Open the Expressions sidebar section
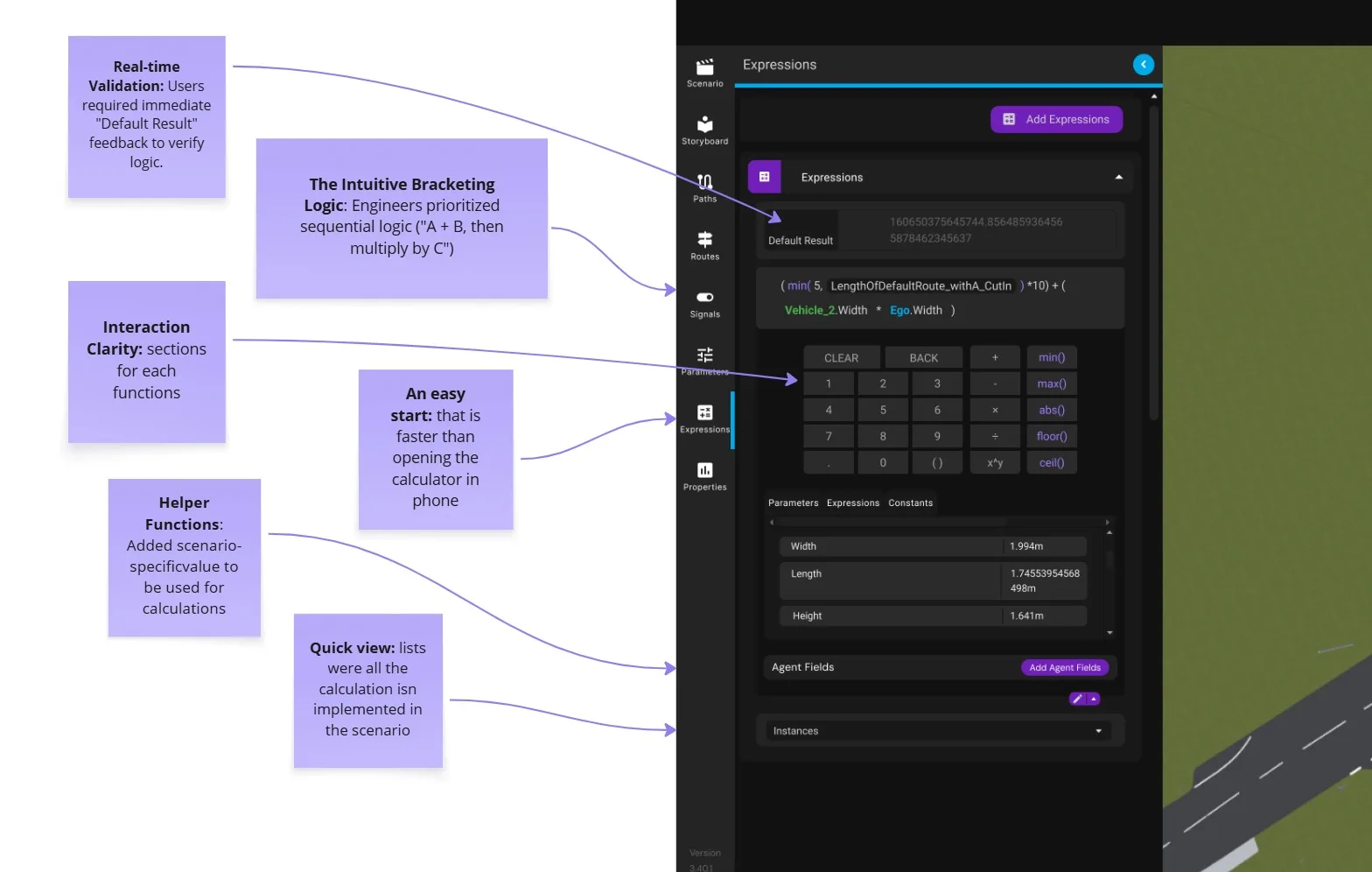Viewport: 1372px width, 872px height. coord(704,419)
